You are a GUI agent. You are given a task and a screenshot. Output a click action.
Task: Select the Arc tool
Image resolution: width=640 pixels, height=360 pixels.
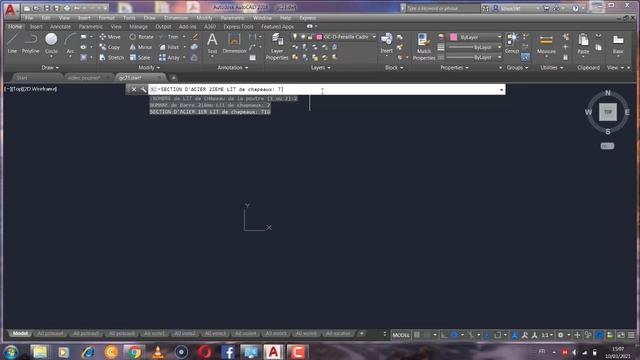click(x=70, y=43)
